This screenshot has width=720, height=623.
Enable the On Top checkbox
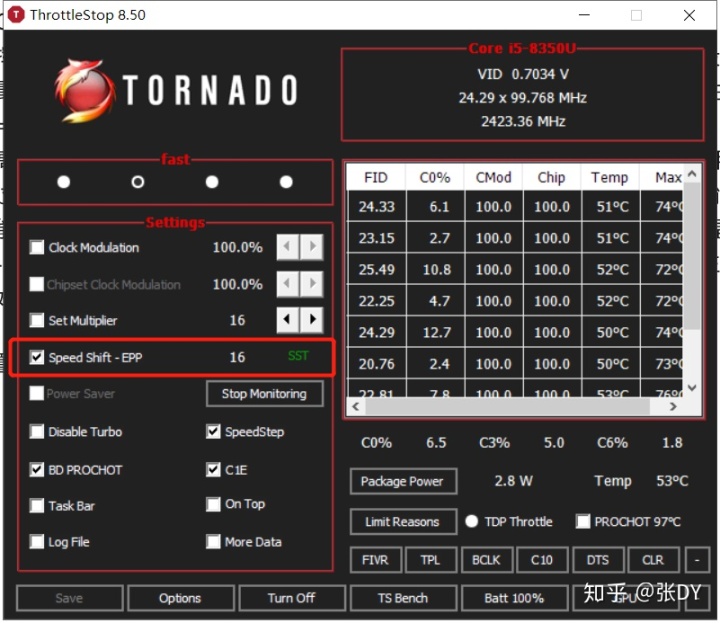[213, 504]
